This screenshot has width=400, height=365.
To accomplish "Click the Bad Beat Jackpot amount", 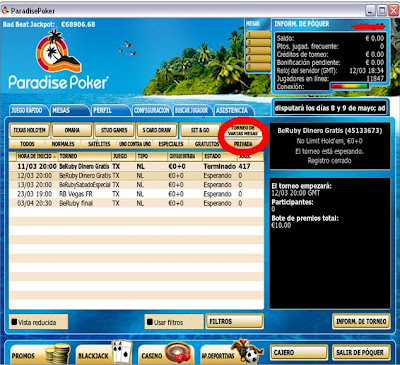I will (x=78, y=25).
